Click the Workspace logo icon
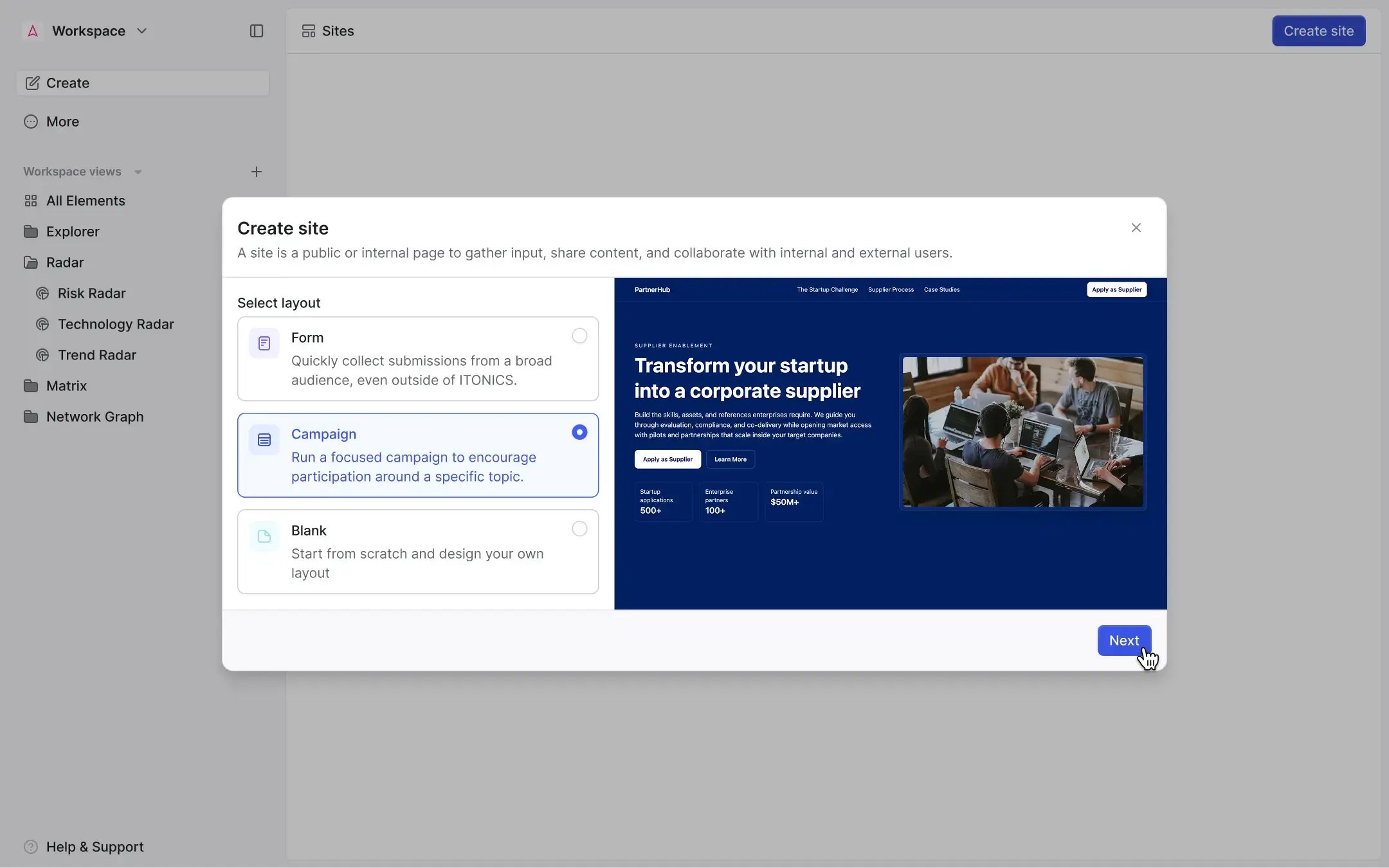The height and width of the screenshot is (868, 1389). (32, 30)
